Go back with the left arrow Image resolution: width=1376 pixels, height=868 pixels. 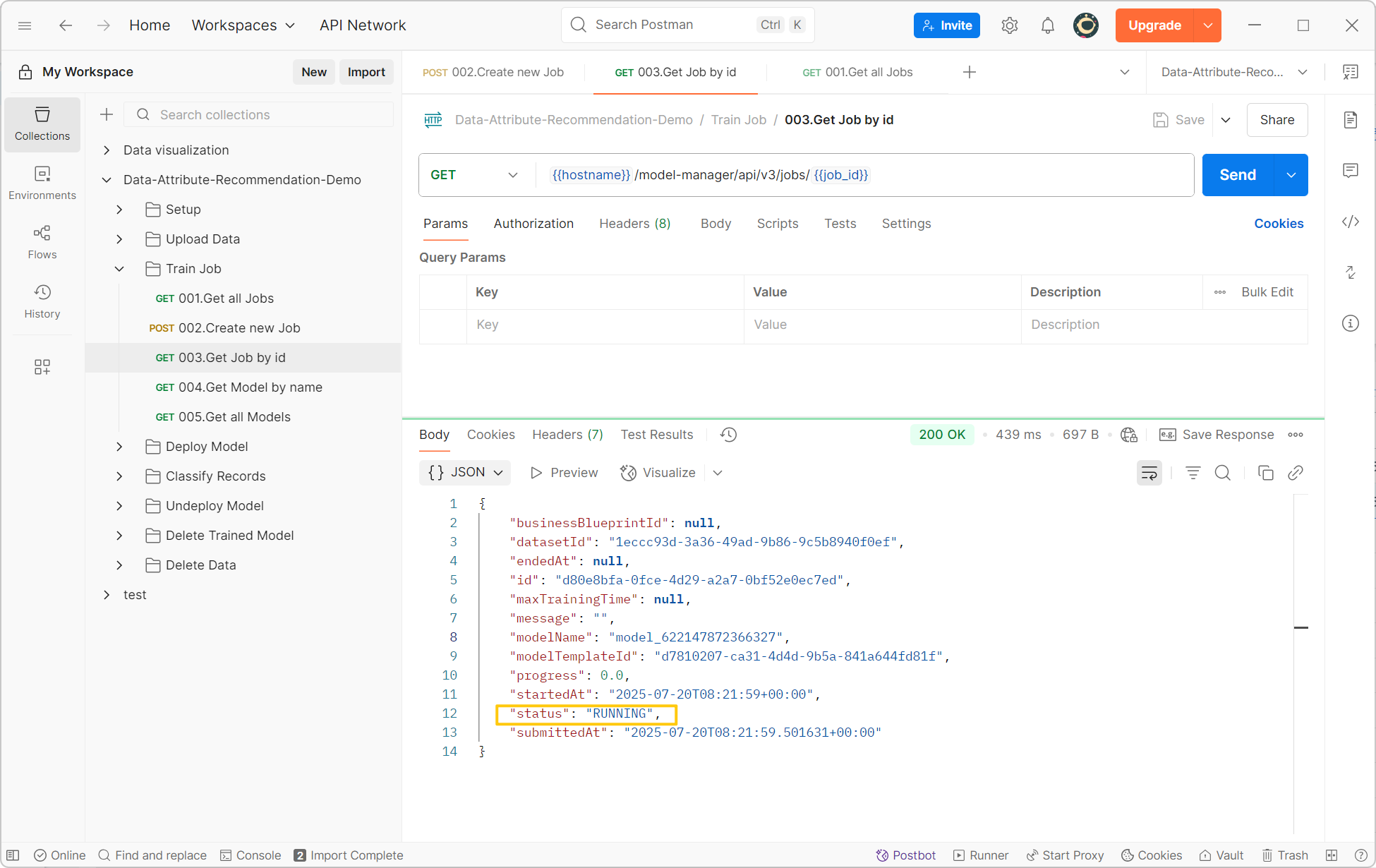66,25
